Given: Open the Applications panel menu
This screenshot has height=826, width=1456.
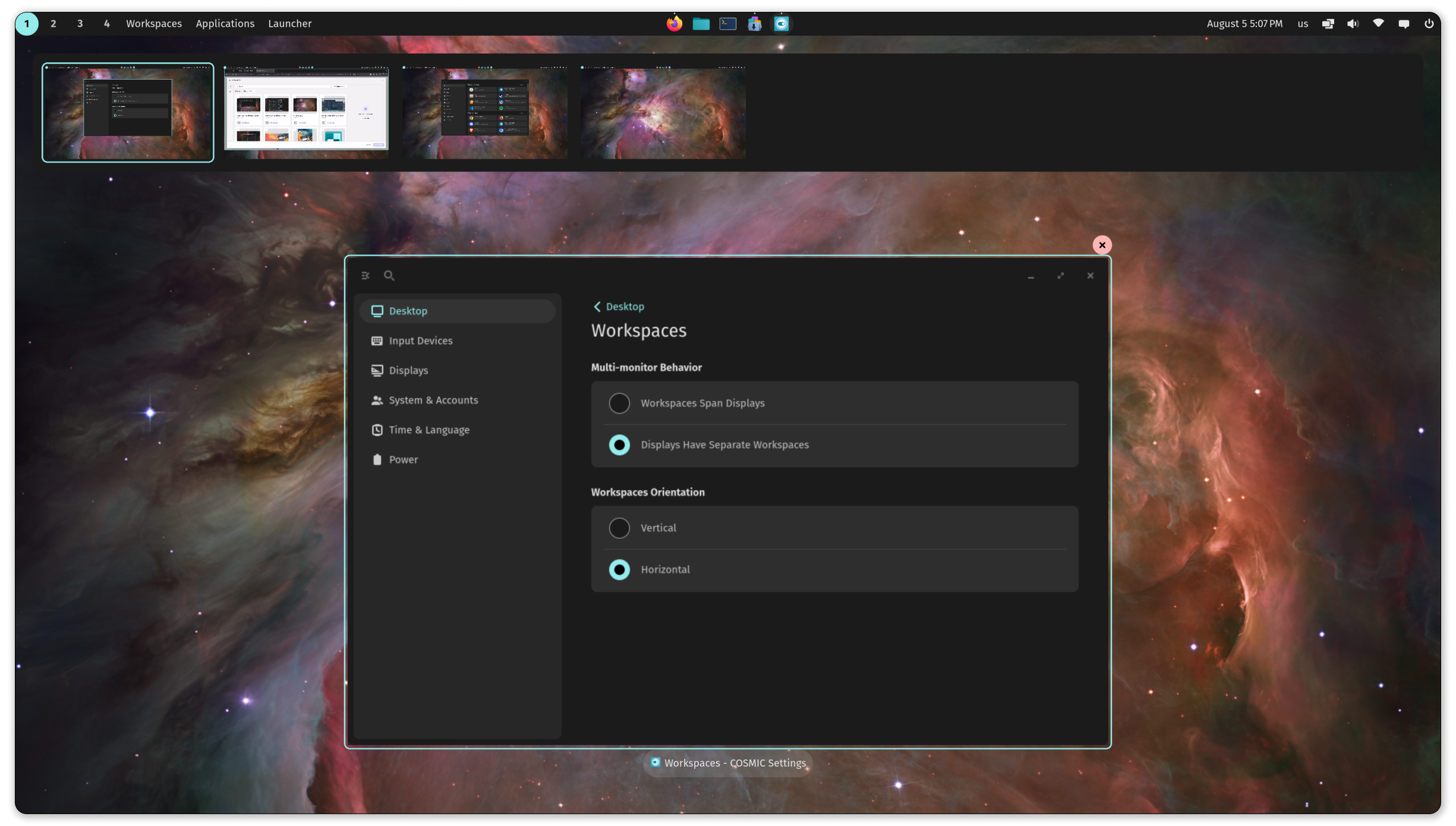Looking at the screenshot, I should (225, 24).
